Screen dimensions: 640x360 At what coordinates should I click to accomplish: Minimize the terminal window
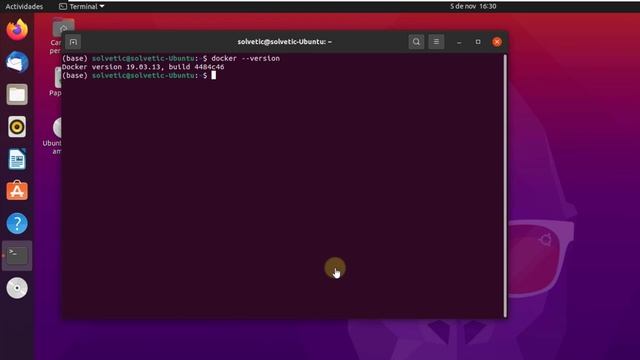pyautogui.click(x=459, y=42)
